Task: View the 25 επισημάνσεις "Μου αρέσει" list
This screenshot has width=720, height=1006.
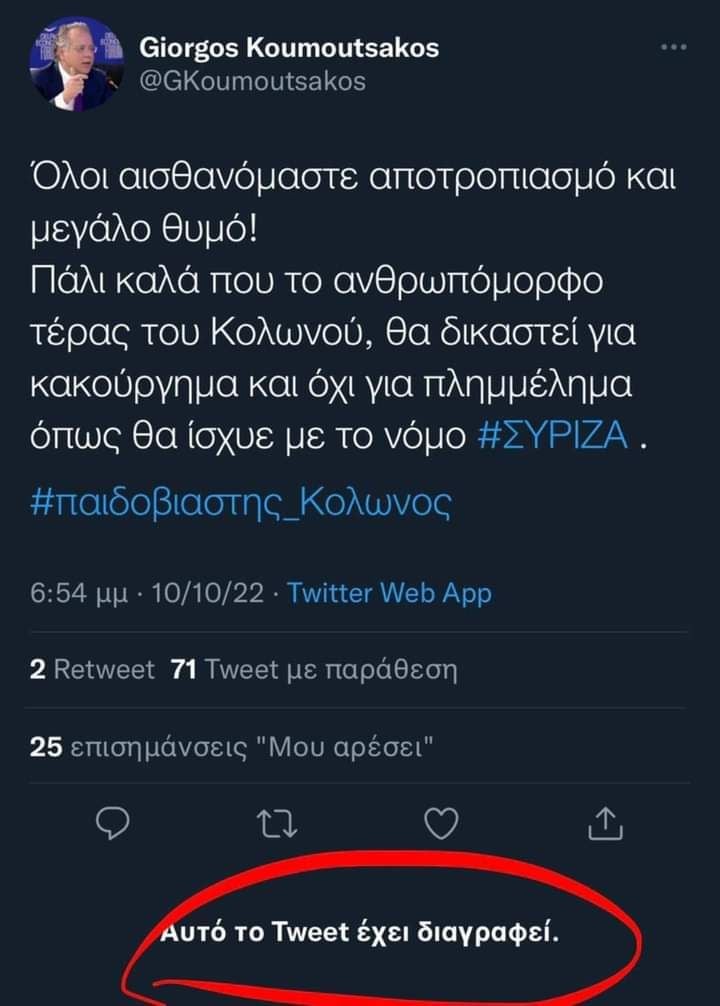Action: 232,747
